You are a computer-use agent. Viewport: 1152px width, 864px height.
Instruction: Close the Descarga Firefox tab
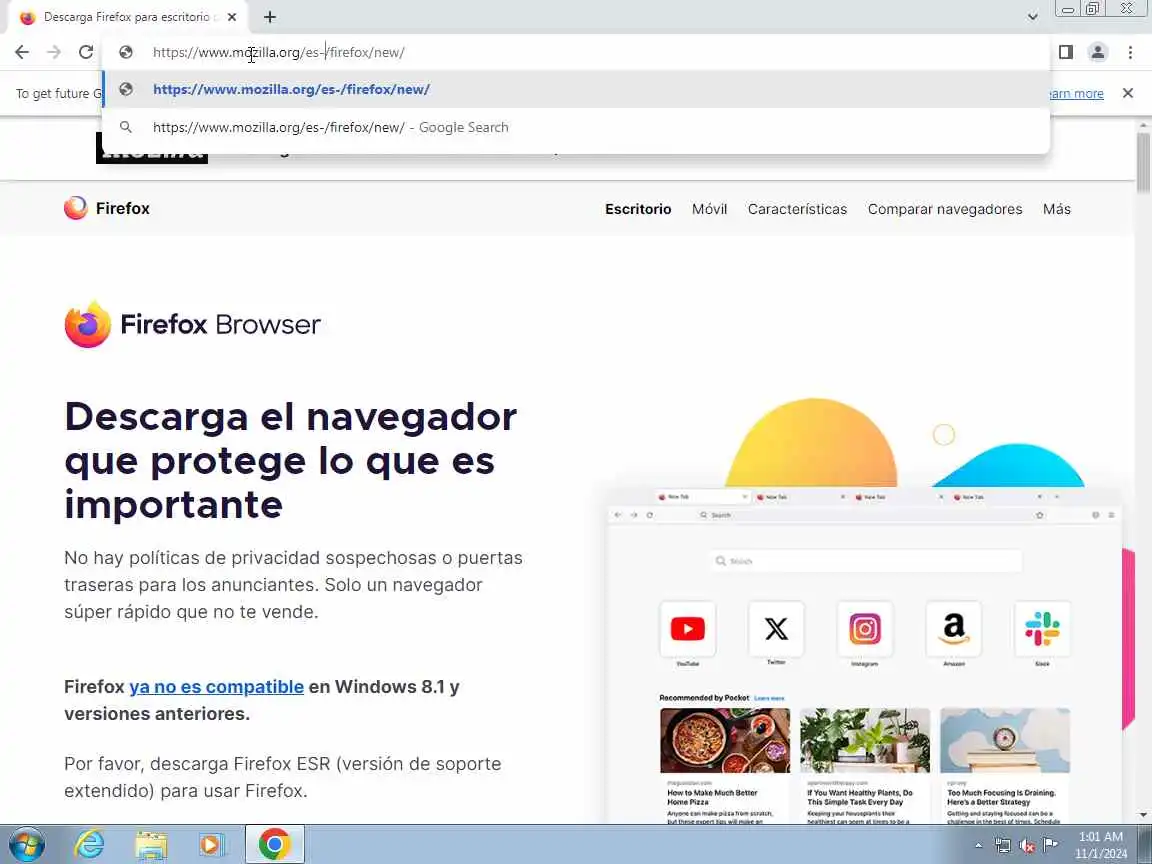coord(232,17)
